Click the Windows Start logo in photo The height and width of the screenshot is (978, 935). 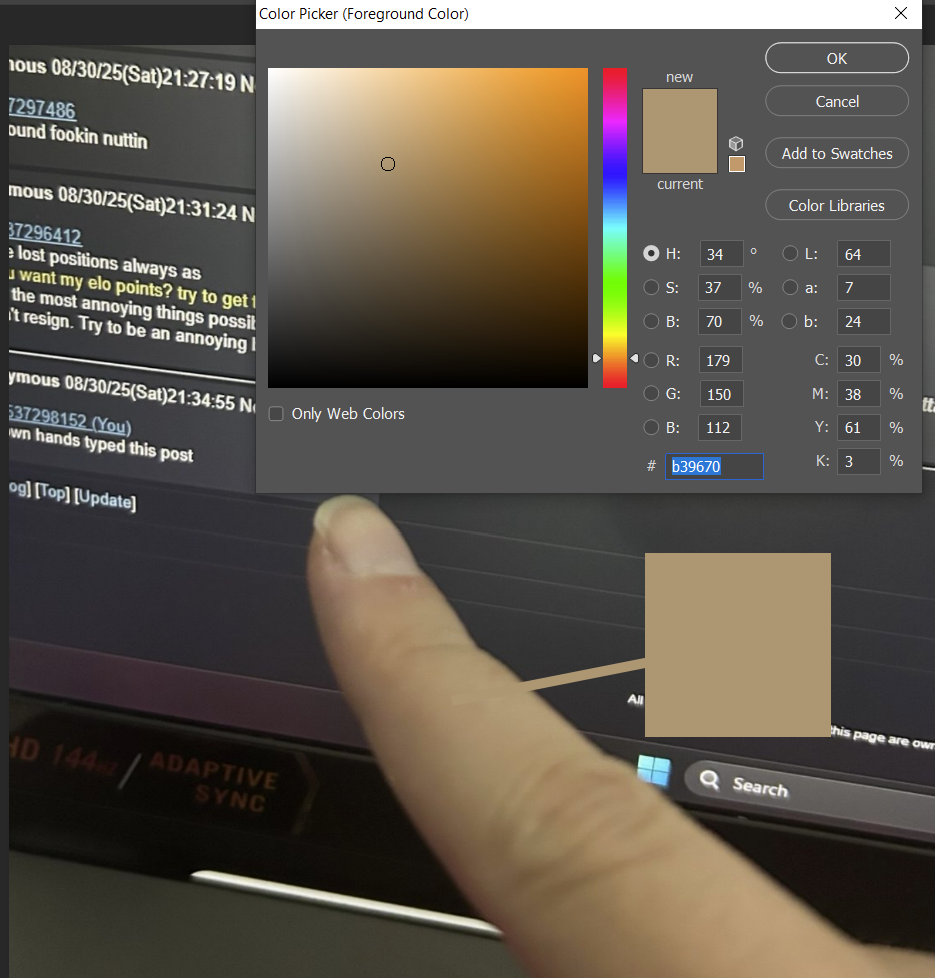pyautogui.click(x=654, y=770)
